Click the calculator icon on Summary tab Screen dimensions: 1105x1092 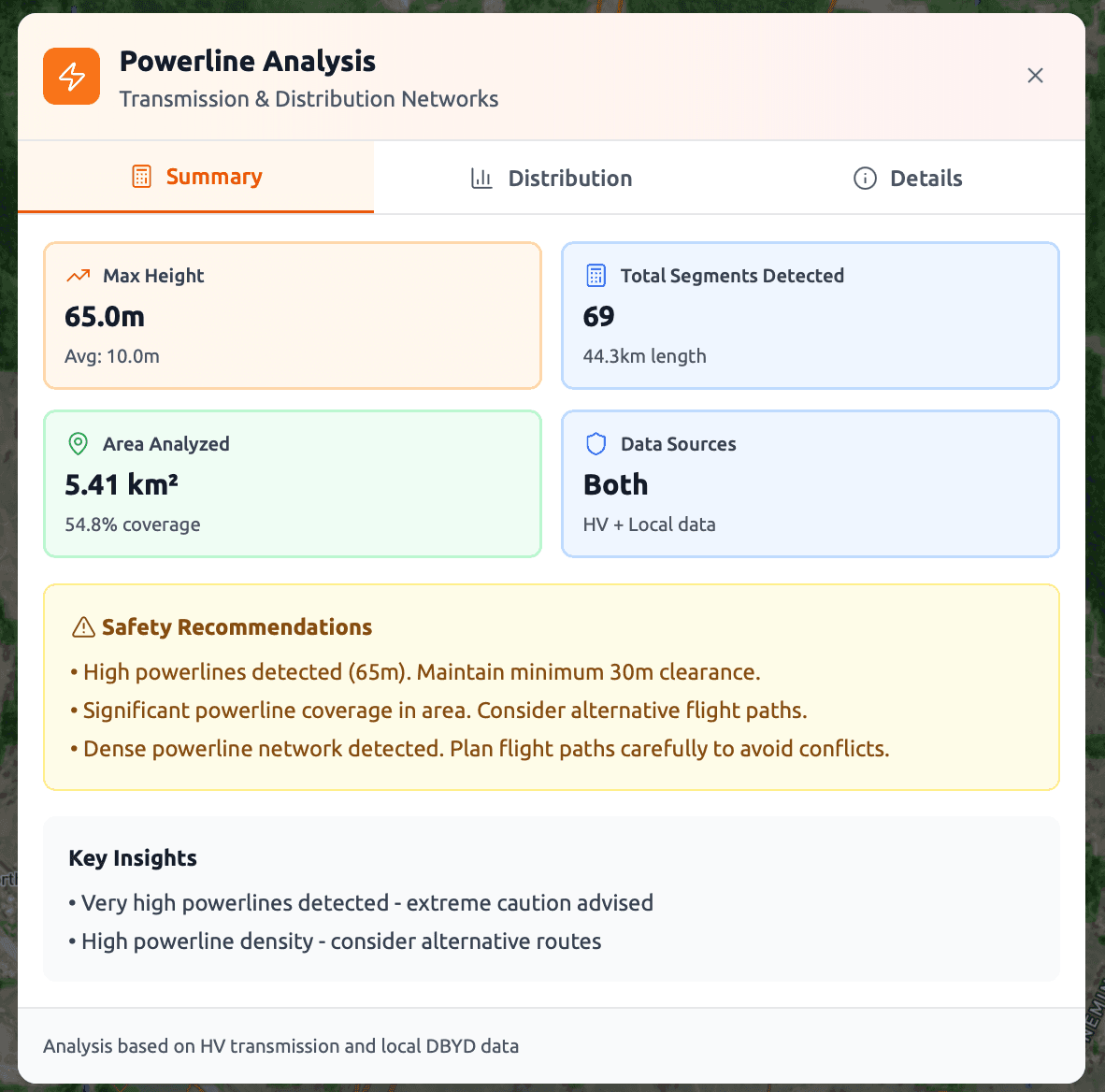point(141,176)
